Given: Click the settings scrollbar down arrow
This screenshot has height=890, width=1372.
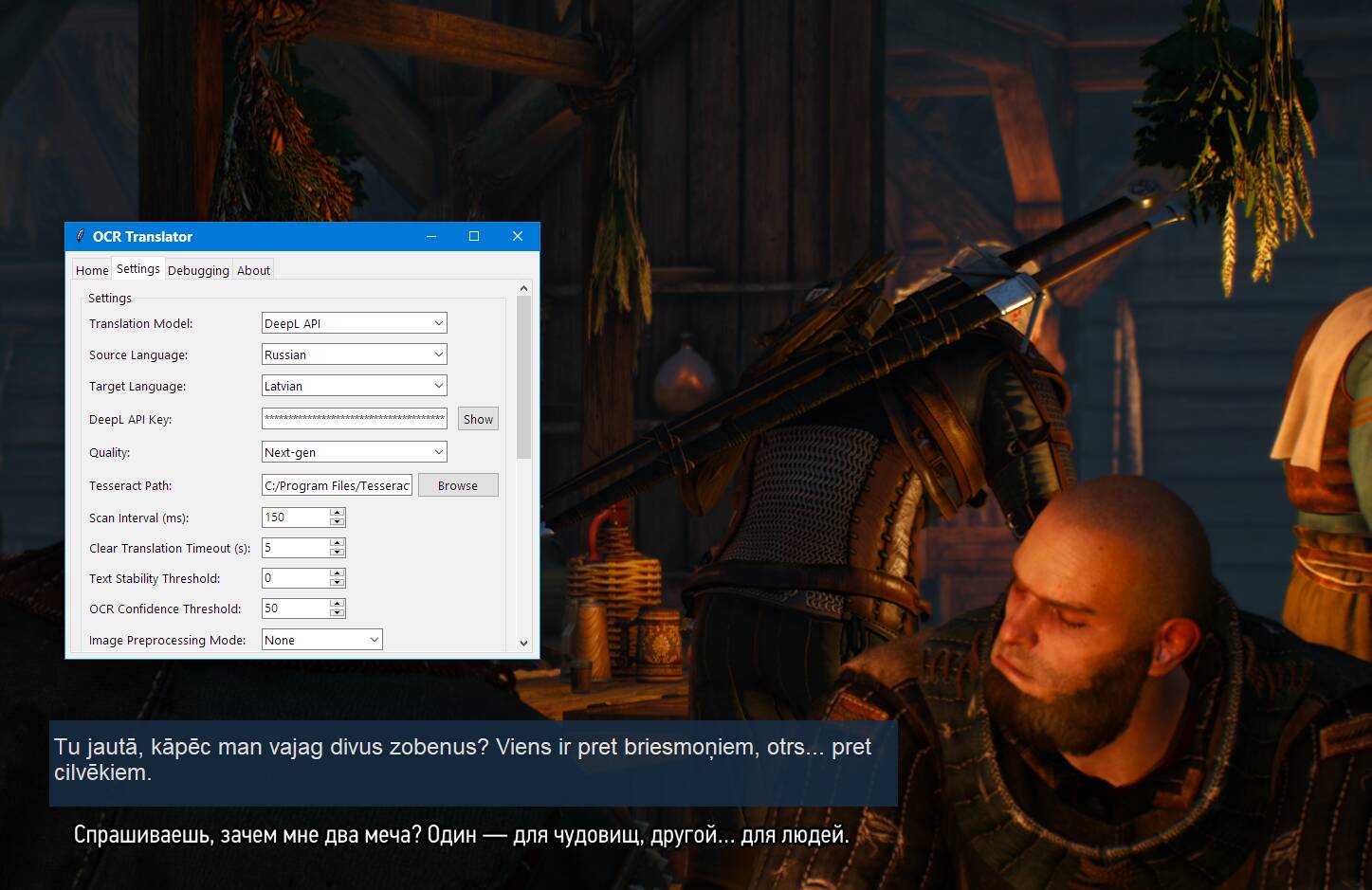Looking at the screenshot, I should pos(524,643).
